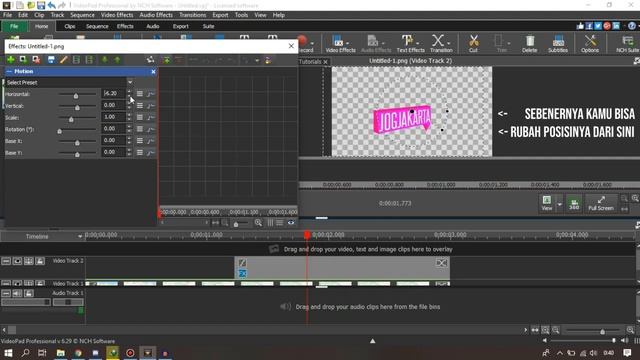The height and width of the screenshot is (360, 640).
Task: Toggle the eye visibility icon in keyframe editor
Action: coord(291,222)
